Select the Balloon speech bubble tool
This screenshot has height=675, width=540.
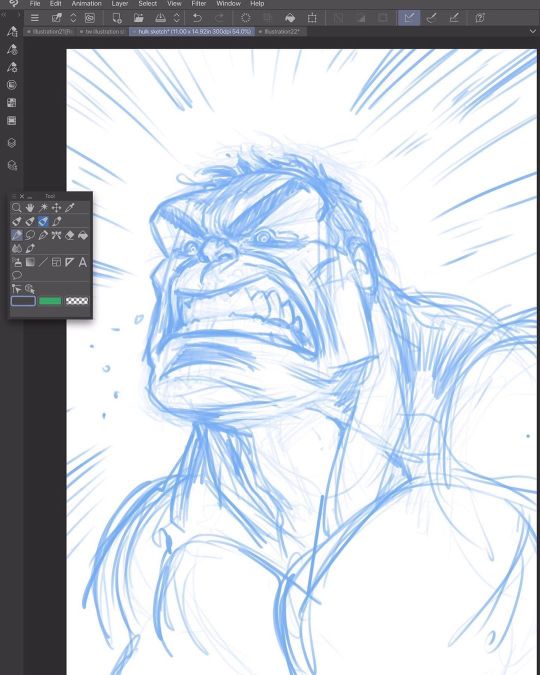tap(16, 275)
